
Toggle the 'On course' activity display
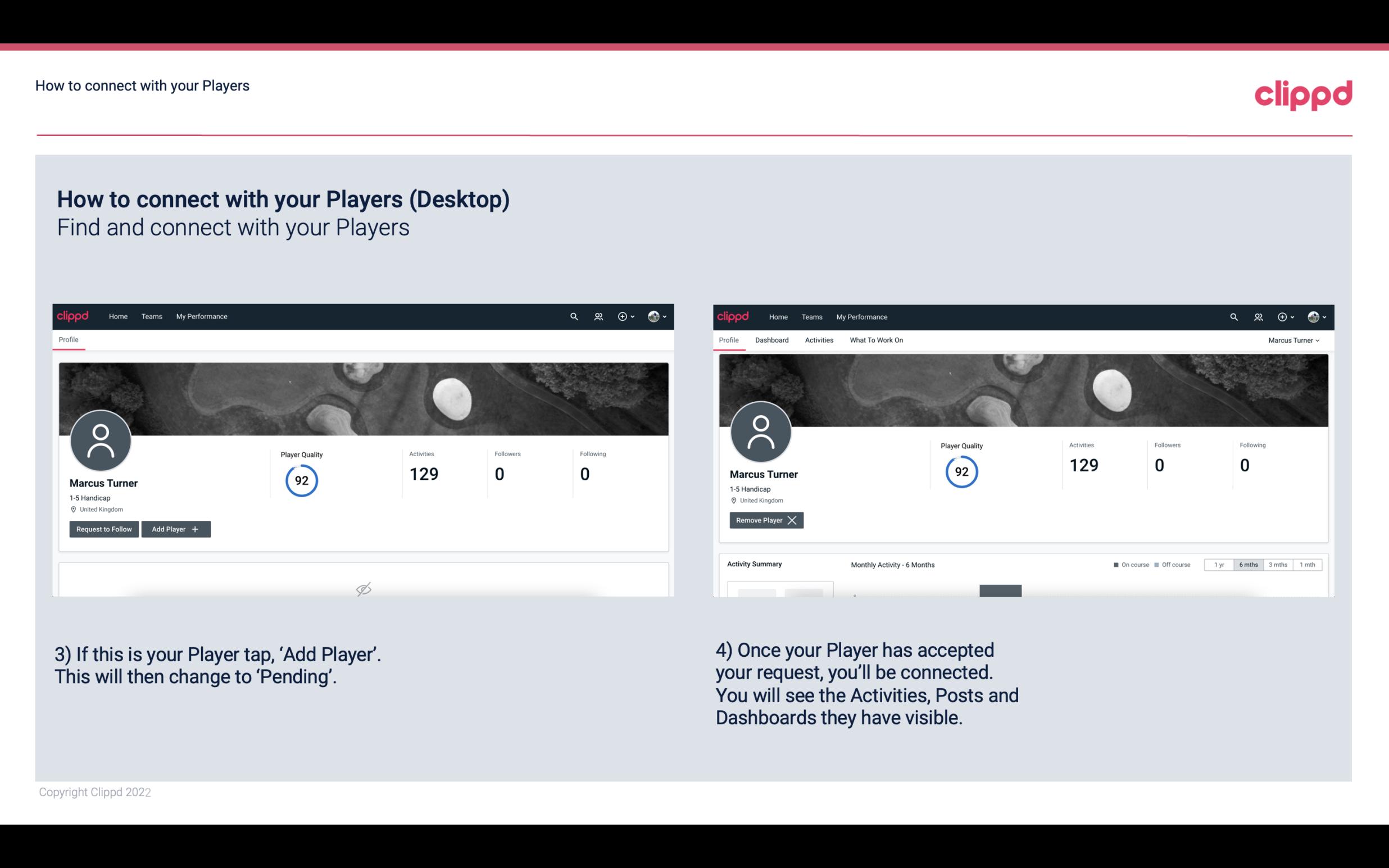[1126, 564]
